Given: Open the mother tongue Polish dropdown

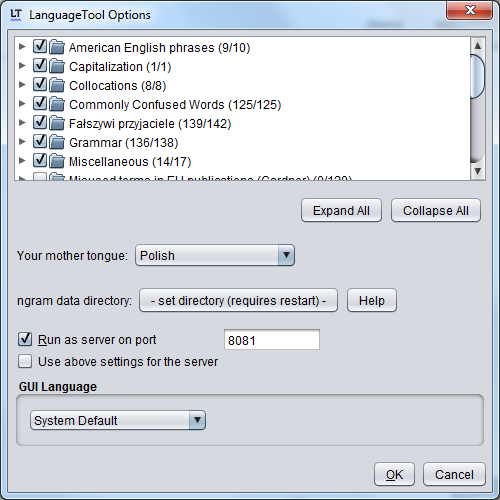Looking at the screenshot, I should 215,255.
